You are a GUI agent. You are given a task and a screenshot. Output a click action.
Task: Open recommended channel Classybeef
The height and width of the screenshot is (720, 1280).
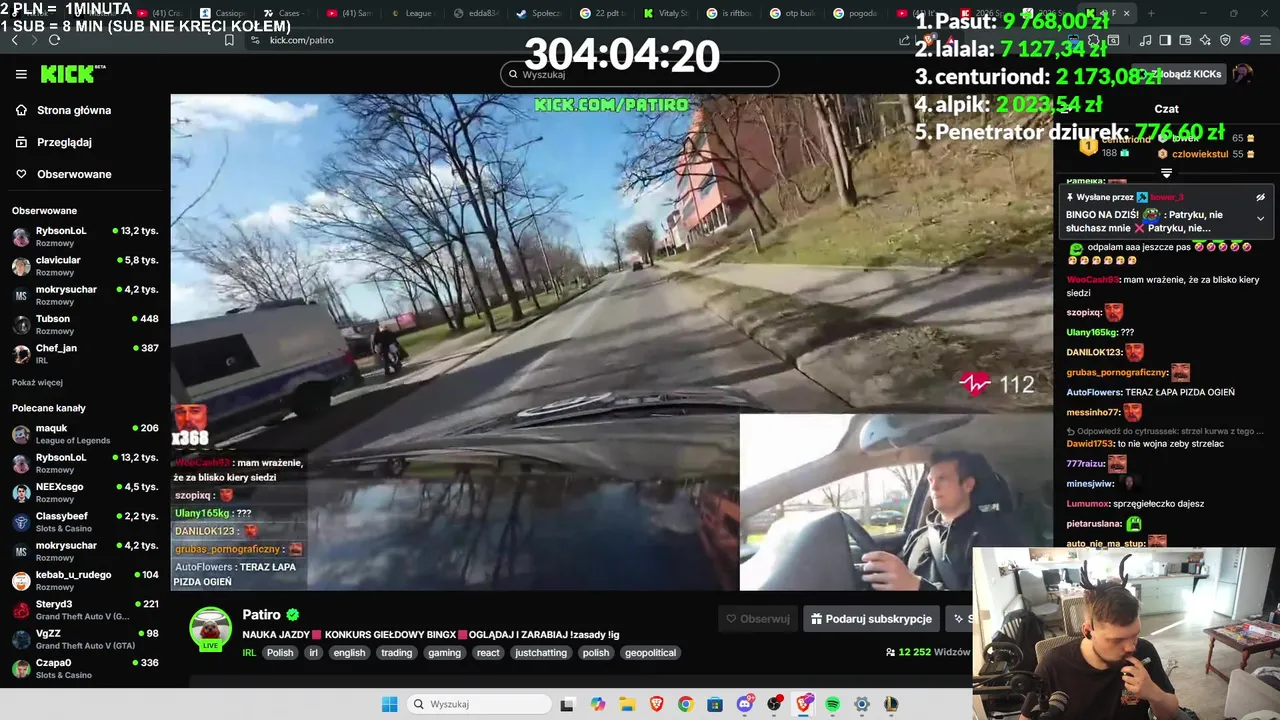coord(85,522)
